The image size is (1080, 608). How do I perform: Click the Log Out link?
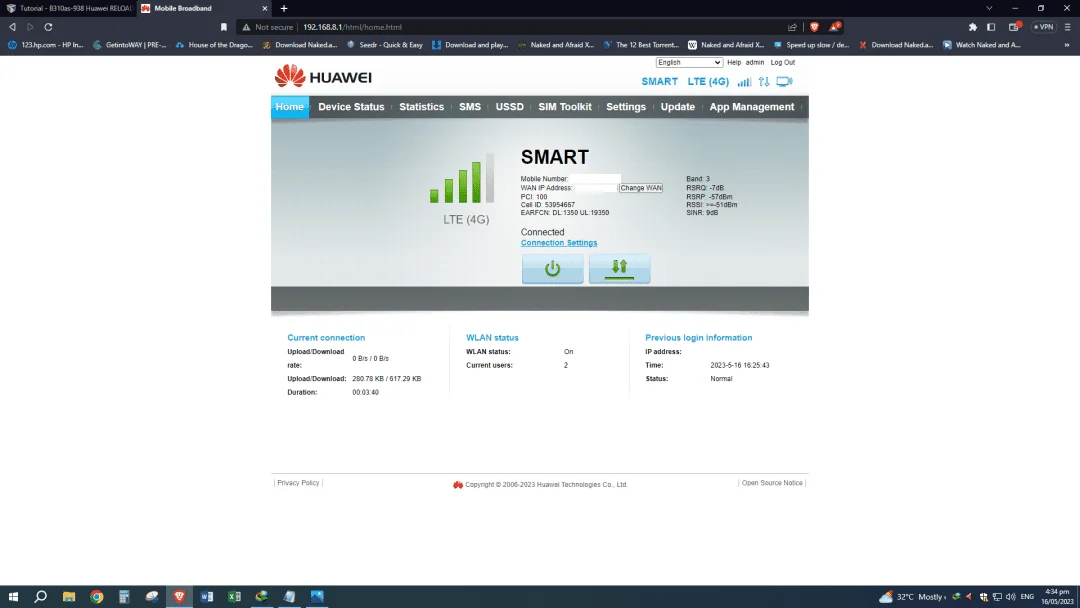[782, 62]
